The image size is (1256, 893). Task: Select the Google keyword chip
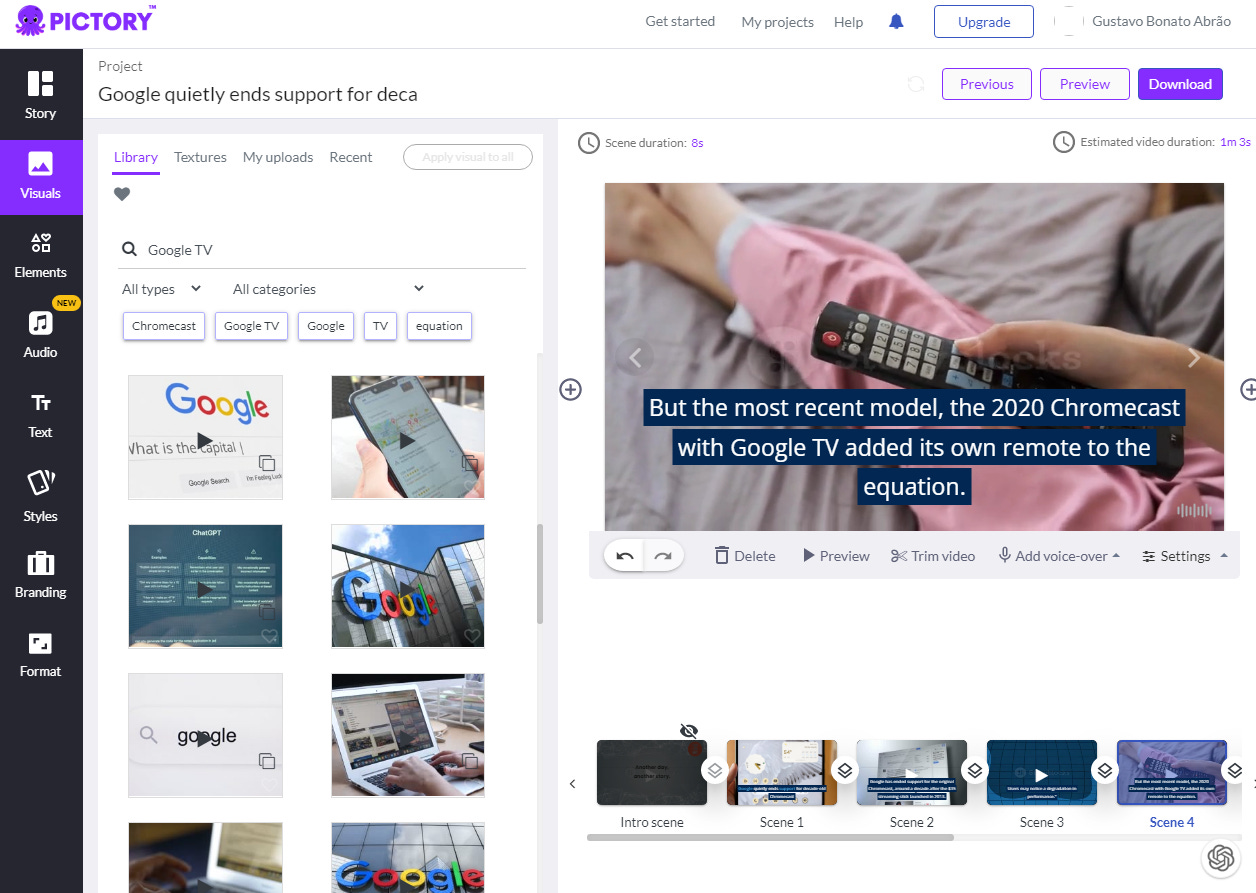(326, 326)
